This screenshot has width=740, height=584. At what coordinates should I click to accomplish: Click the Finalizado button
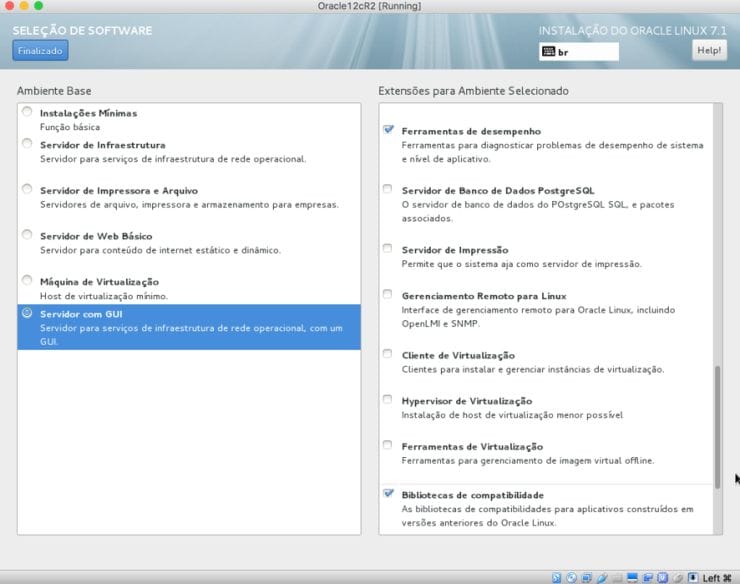point(40,51)
